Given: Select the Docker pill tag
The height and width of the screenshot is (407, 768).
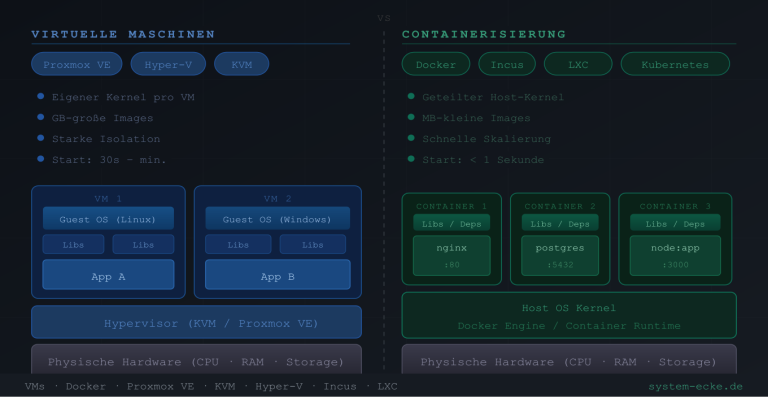Looking at the screenshot, I should pyautogui.click(x=435, y=64).
